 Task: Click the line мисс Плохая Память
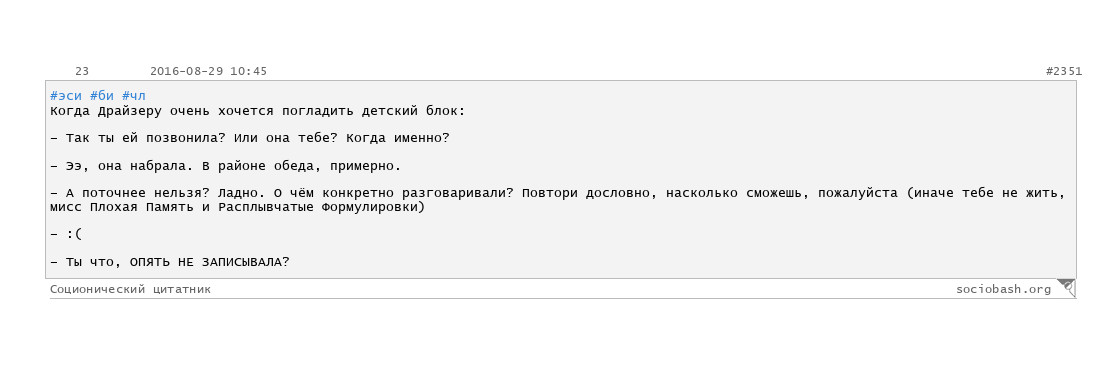237,207
